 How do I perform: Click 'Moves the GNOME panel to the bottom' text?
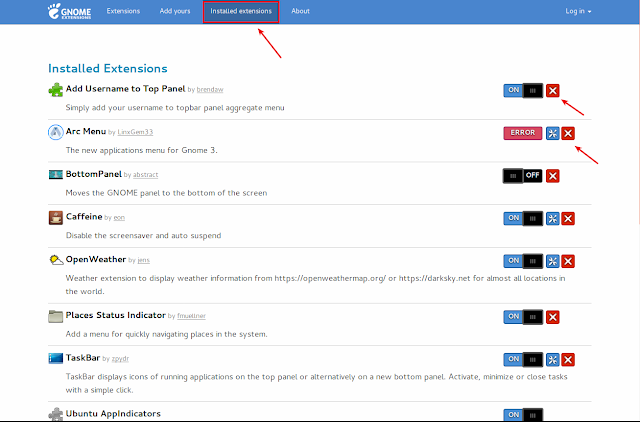[167, 193]
